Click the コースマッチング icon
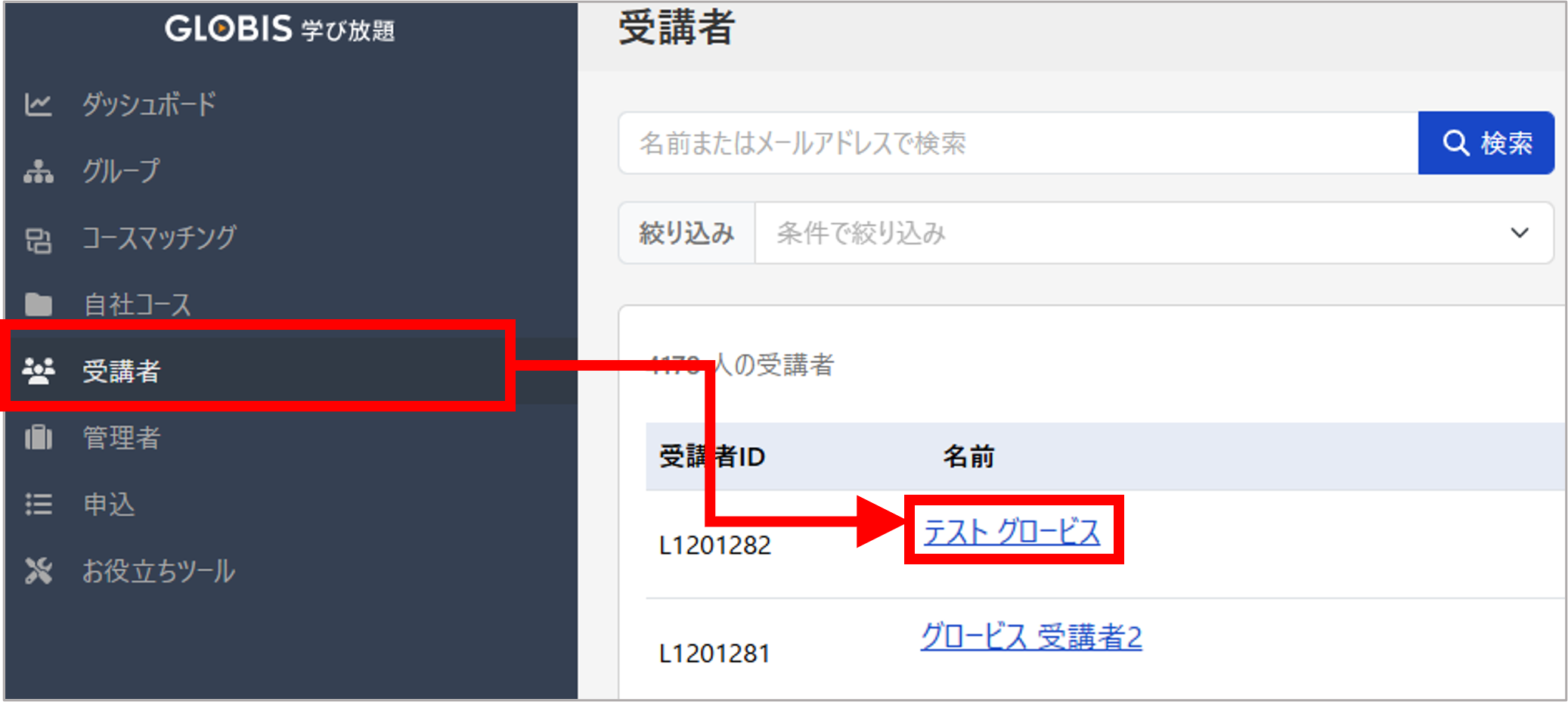 tap(38, 239)
